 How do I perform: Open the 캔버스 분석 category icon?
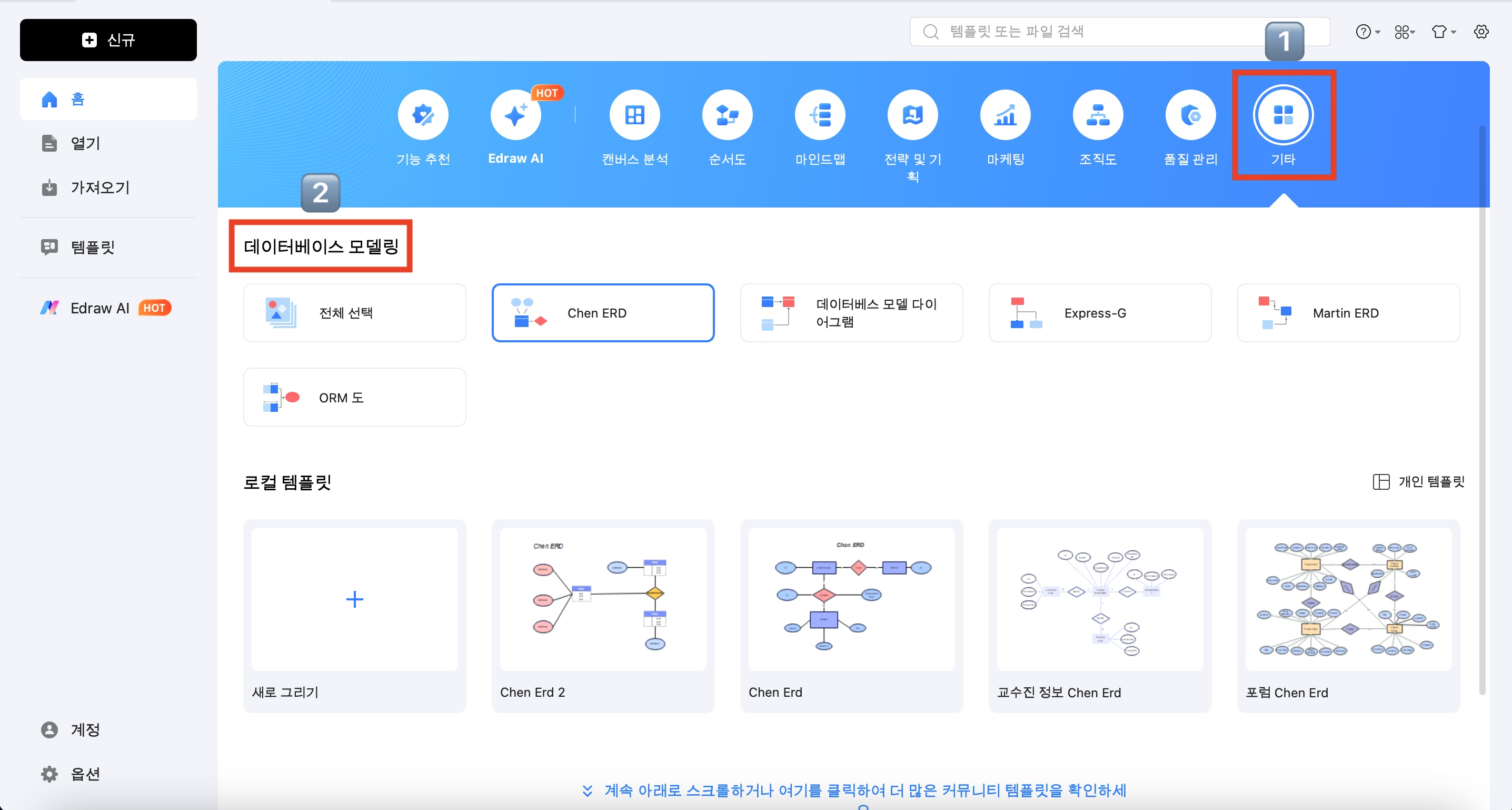[634, 115]
